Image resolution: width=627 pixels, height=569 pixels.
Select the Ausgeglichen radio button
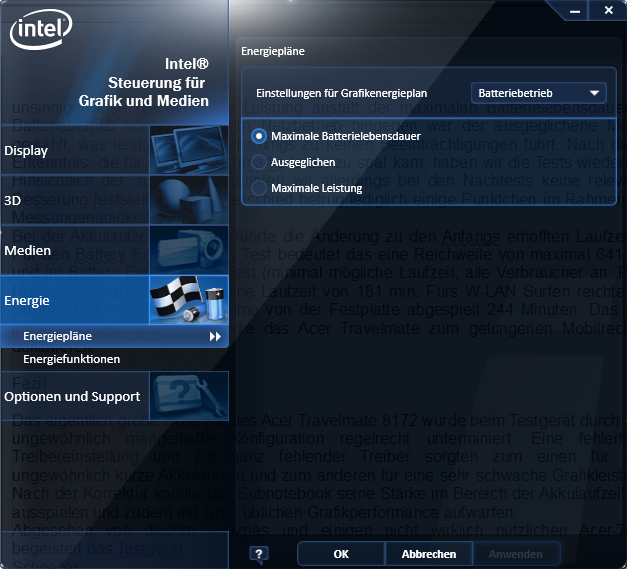(259, 162)
